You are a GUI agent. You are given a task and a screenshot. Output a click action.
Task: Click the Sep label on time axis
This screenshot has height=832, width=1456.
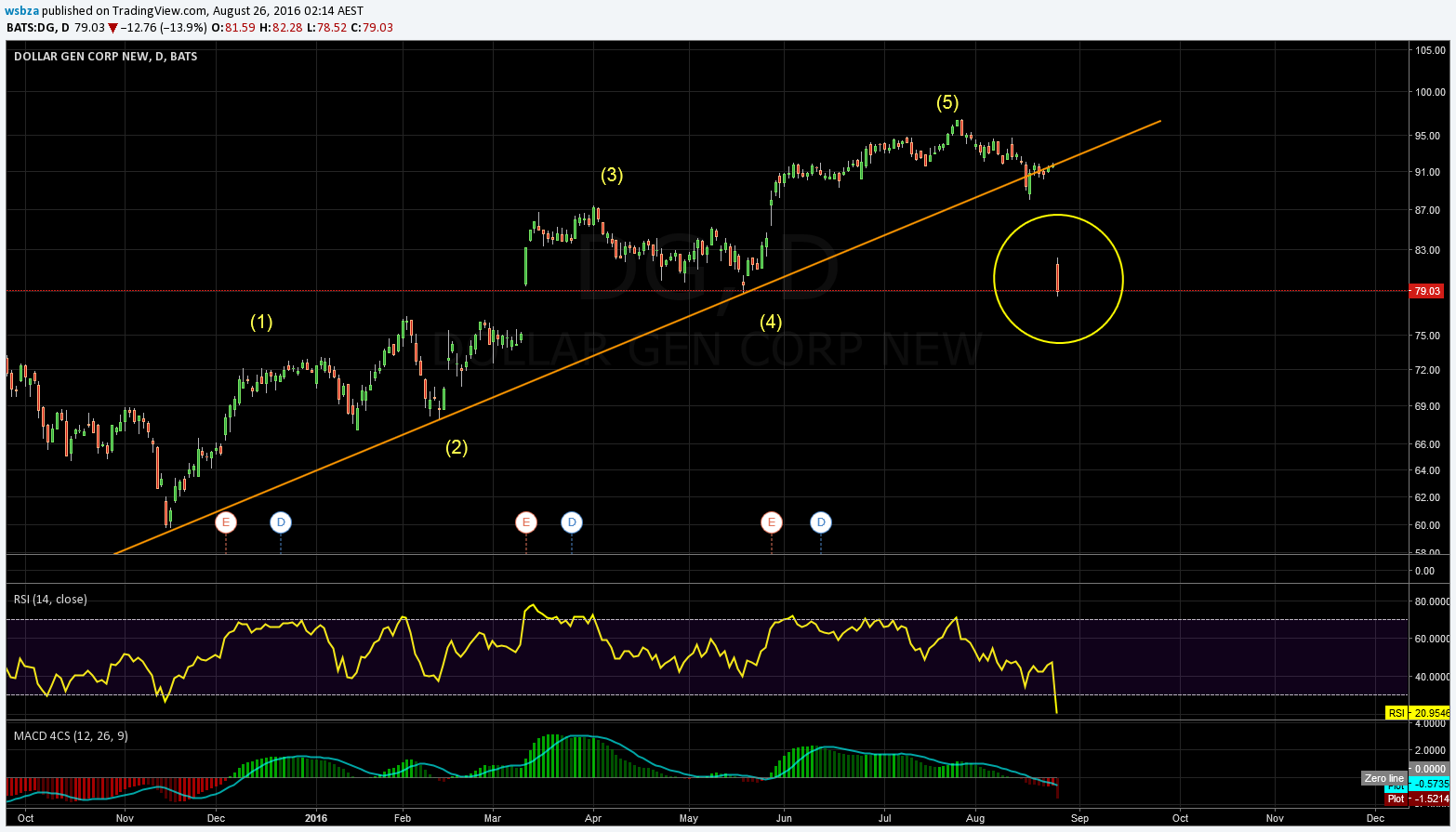tap(1079, 818)
